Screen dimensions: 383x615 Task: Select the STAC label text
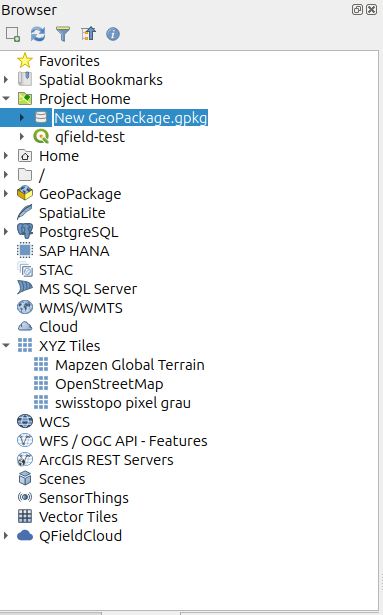[x=56, y=270]
